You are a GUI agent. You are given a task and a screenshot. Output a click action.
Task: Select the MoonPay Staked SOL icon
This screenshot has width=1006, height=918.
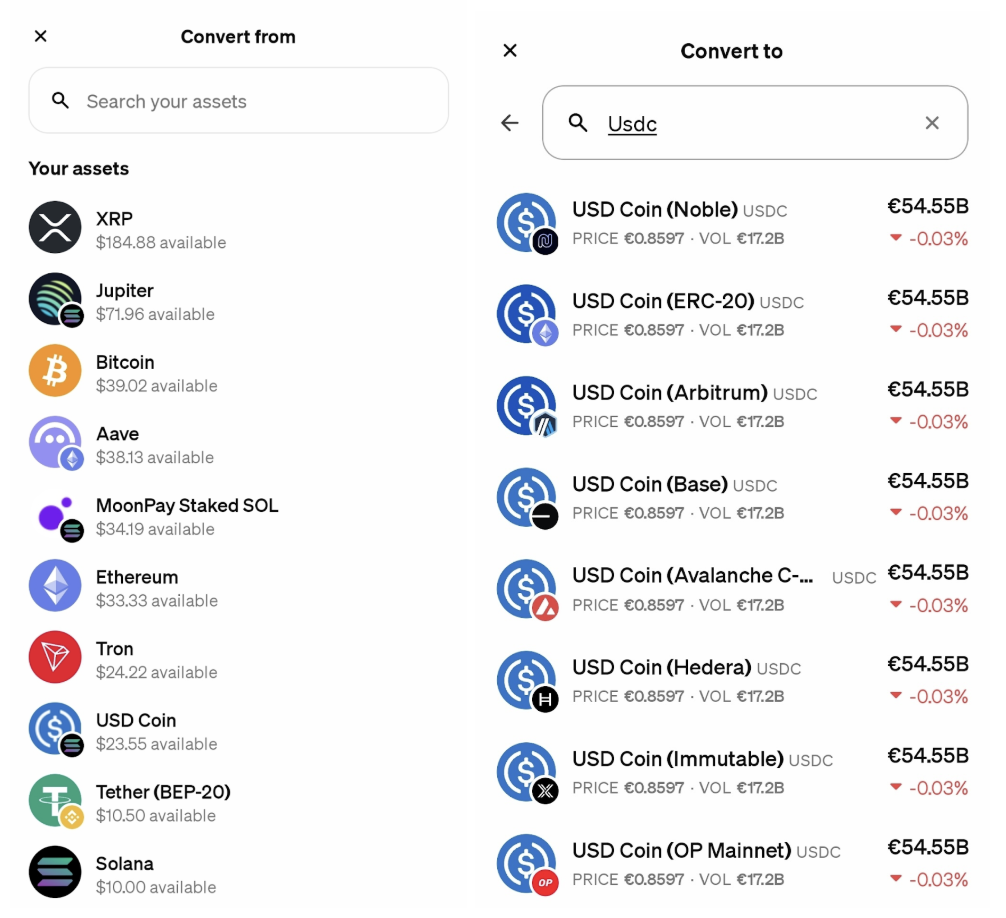[x=58, y=517]
